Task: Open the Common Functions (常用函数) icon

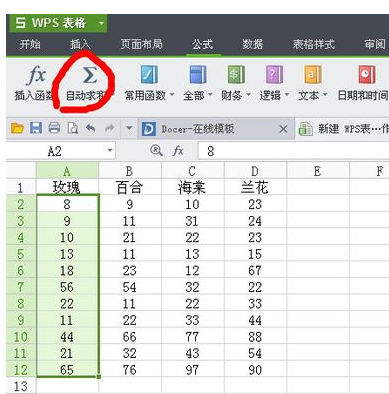Action: pos(149,74)
